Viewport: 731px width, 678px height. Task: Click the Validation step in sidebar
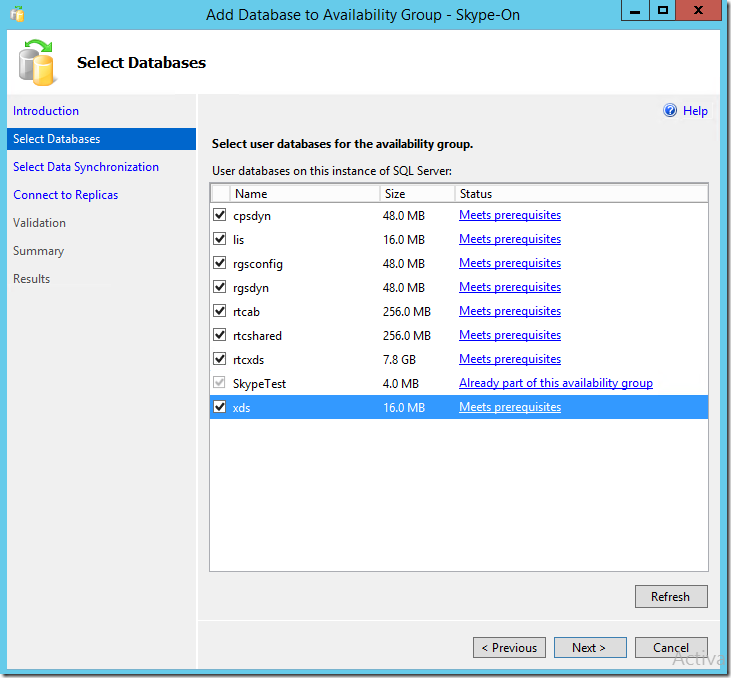point(39,223)
